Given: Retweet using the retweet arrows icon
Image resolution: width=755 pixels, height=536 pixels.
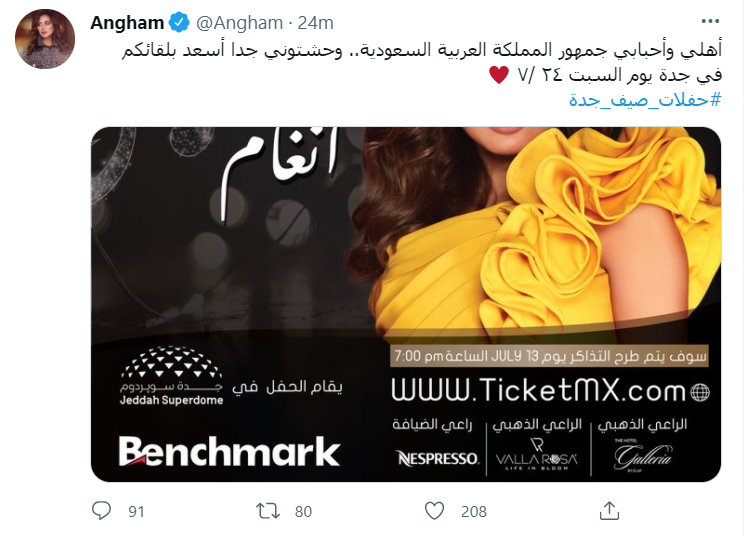Looking at the screenshot, I should 268,511.
